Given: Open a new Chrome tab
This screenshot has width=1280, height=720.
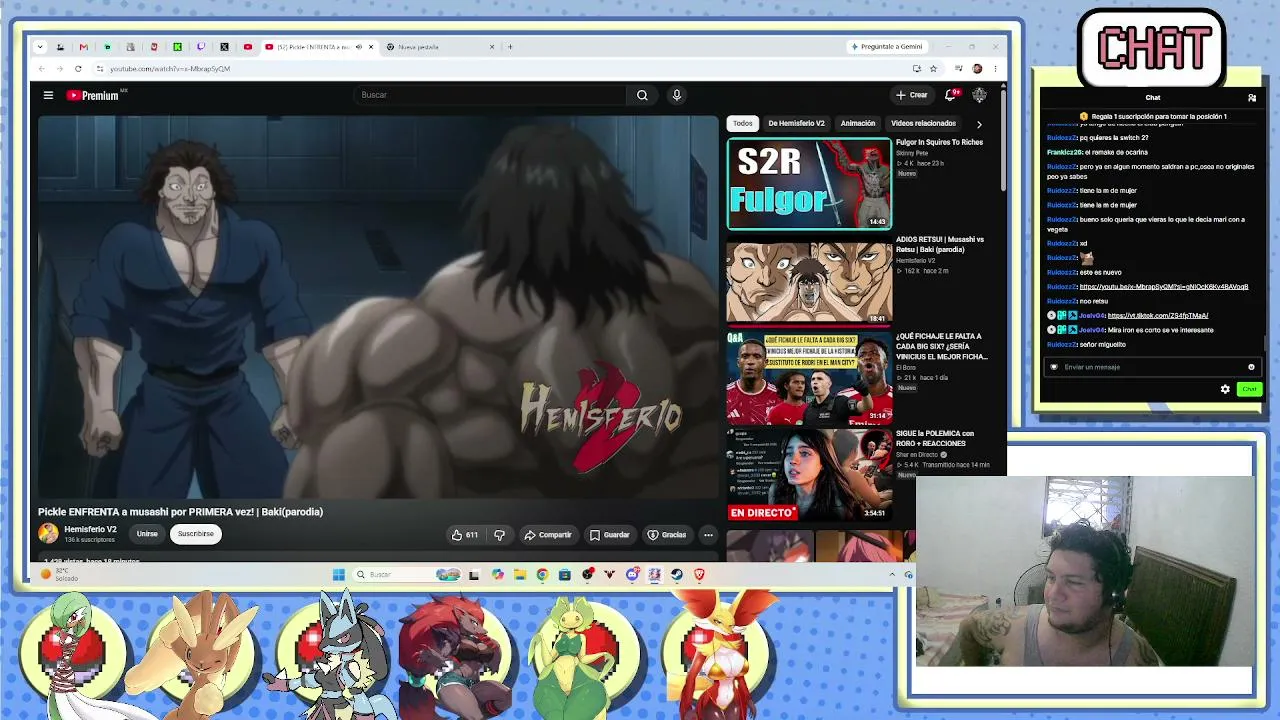Looking at the screenshot, I should 510,47.
